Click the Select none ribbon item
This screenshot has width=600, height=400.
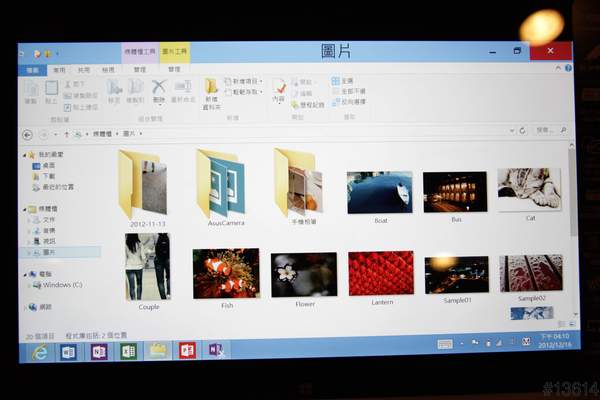point(349,91)
